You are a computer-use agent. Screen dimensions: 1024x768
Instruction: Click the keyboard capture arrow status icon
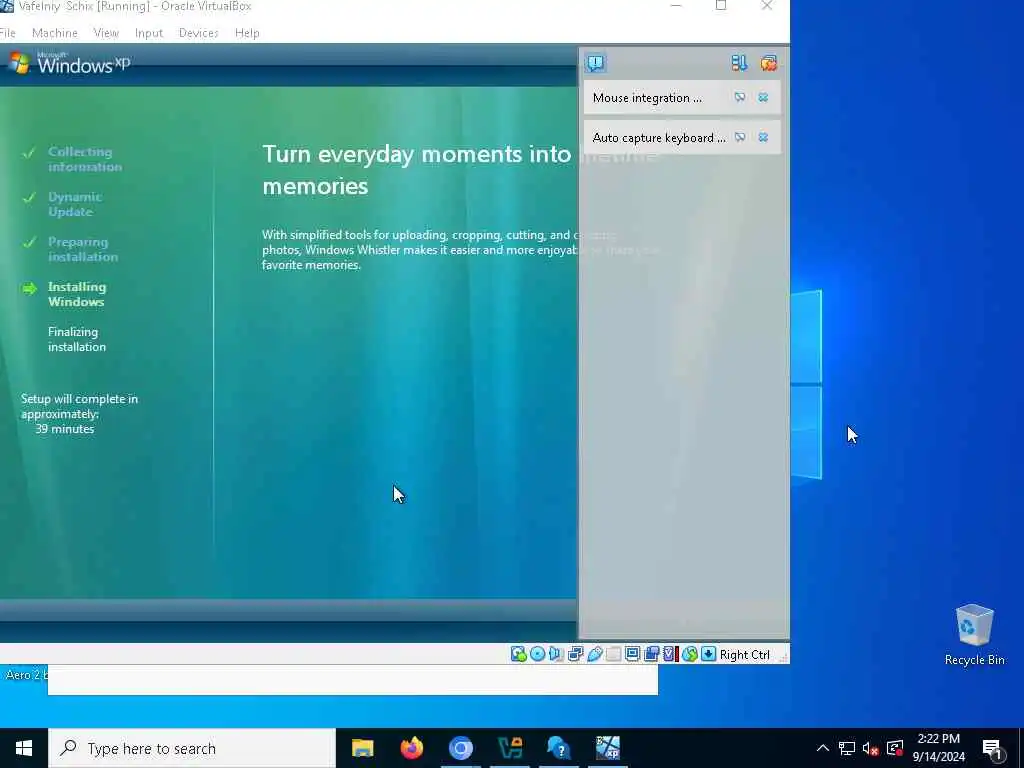click(x=709, y=654)
